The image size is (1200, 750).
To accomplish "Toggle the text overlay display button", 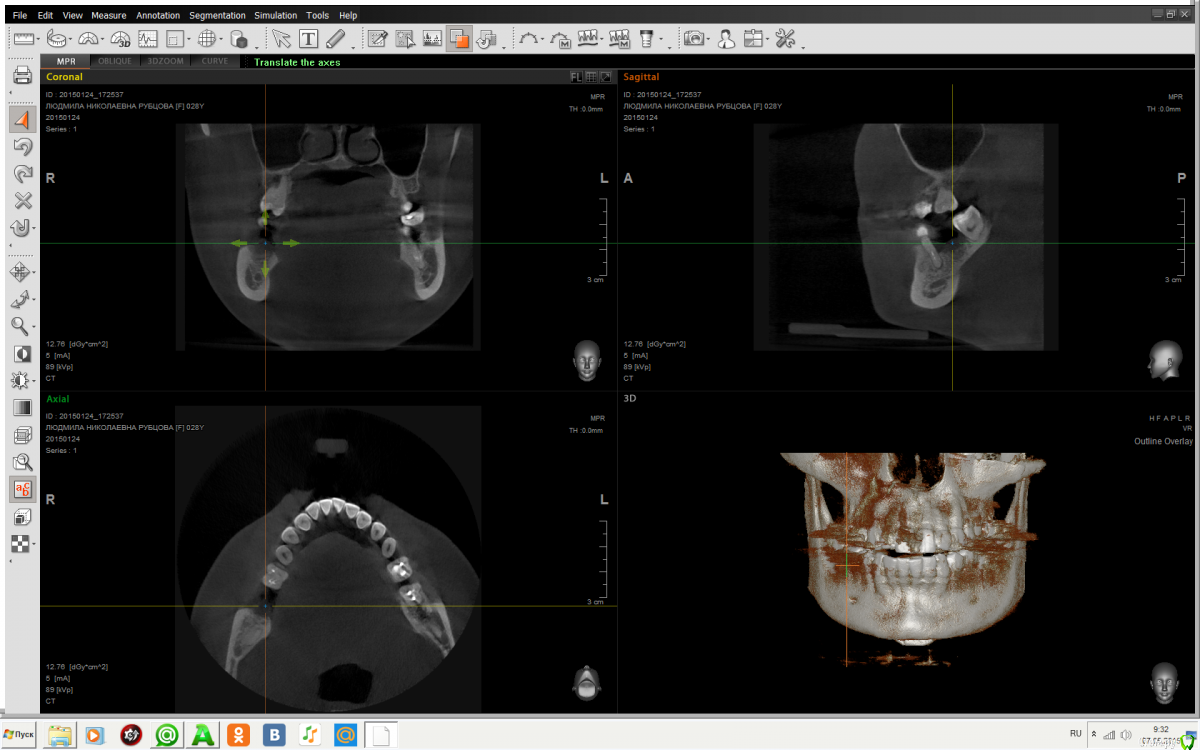I will point(22,489).
